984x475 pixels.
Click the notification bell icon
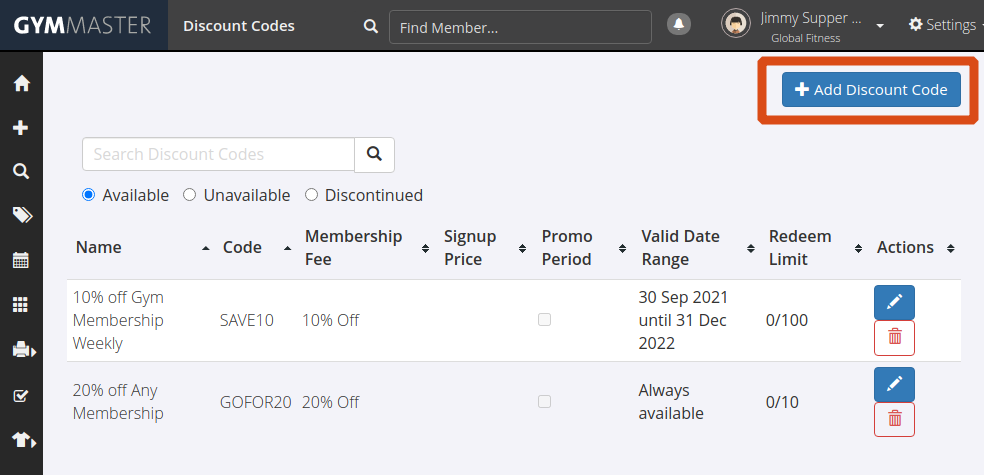679,25
